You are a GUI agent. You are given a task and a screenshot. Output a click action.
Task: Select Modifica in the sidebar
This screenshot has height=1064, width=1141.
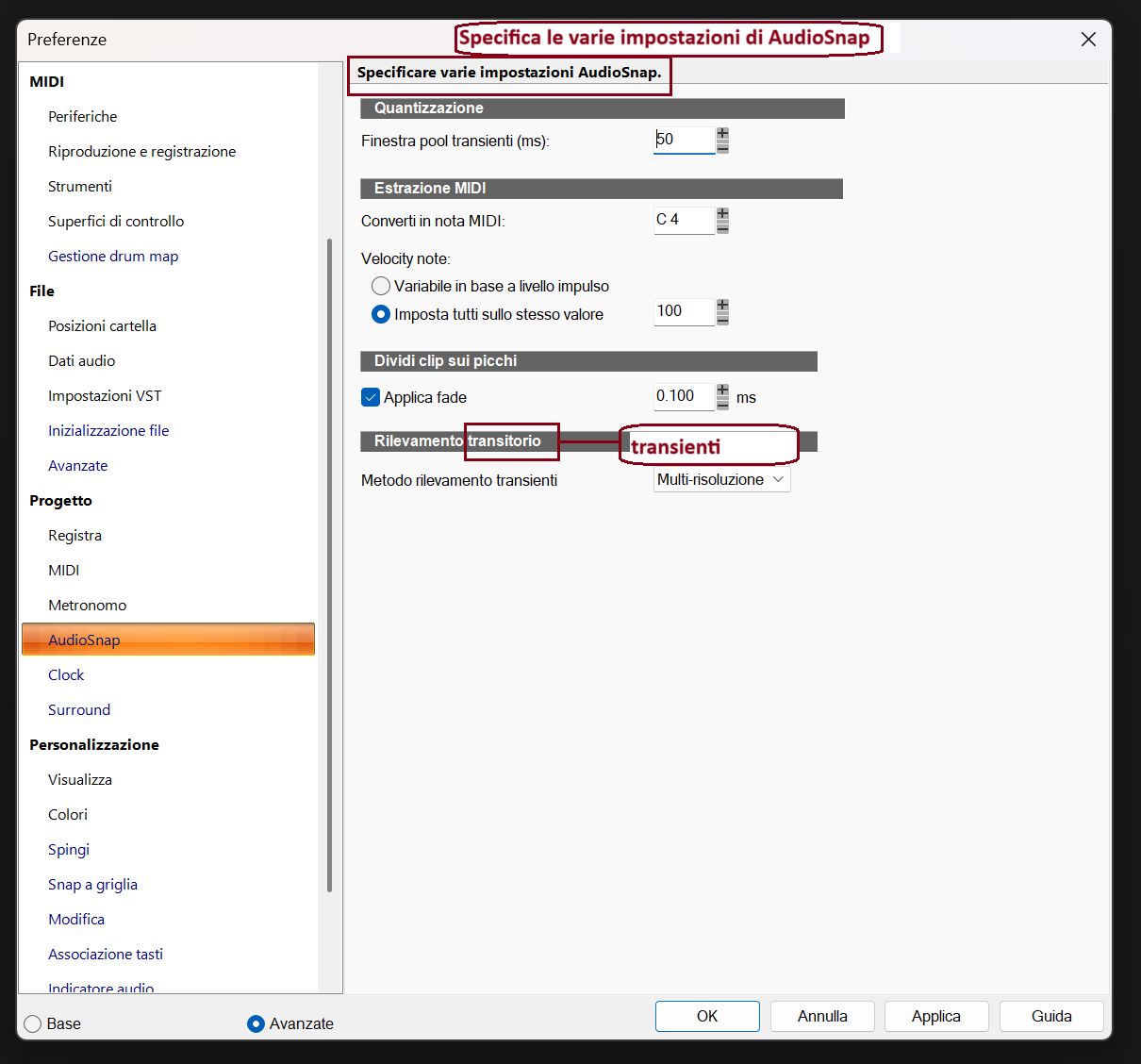click(x=76, y=919)
